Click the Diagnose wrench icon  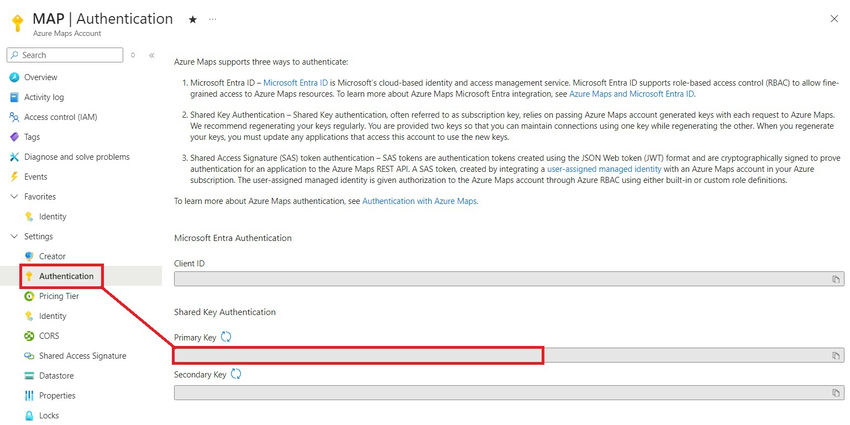click(15, 157)
